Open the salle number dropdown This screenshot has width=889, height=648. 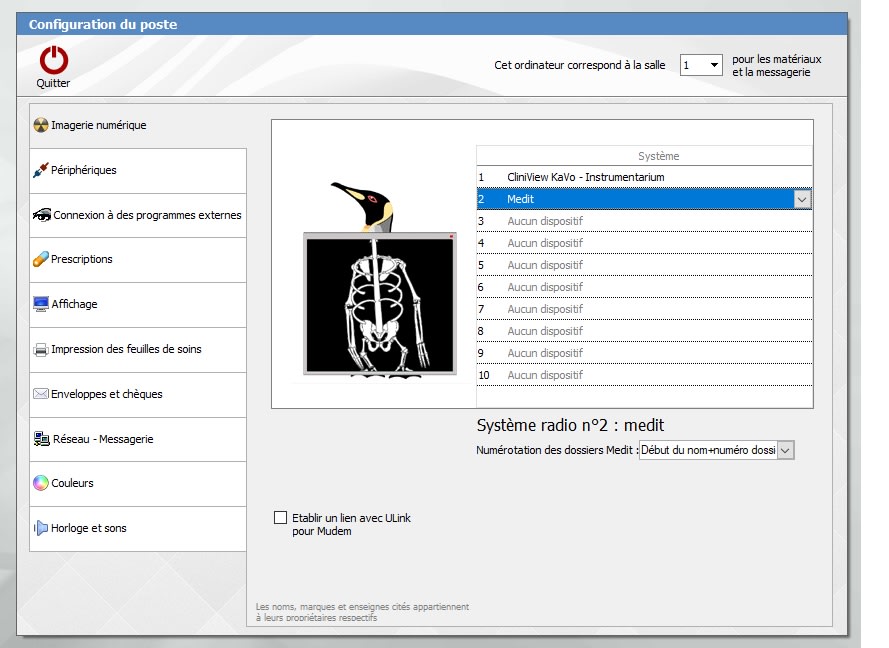coord(714,65)
